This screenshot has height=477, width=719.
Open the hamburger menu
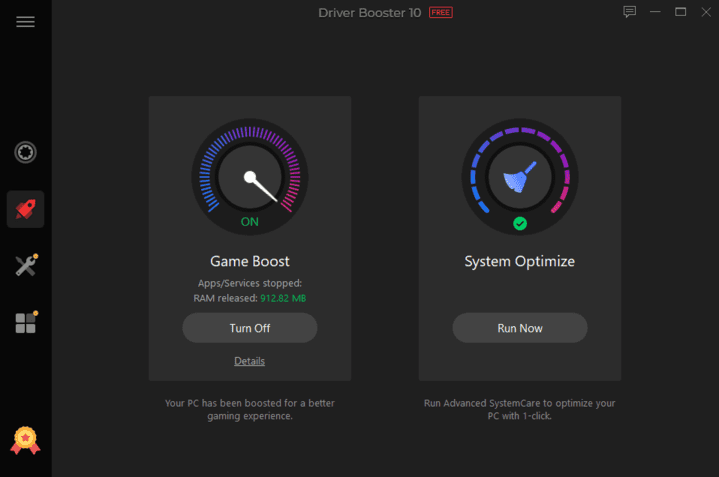coord(25,22)
